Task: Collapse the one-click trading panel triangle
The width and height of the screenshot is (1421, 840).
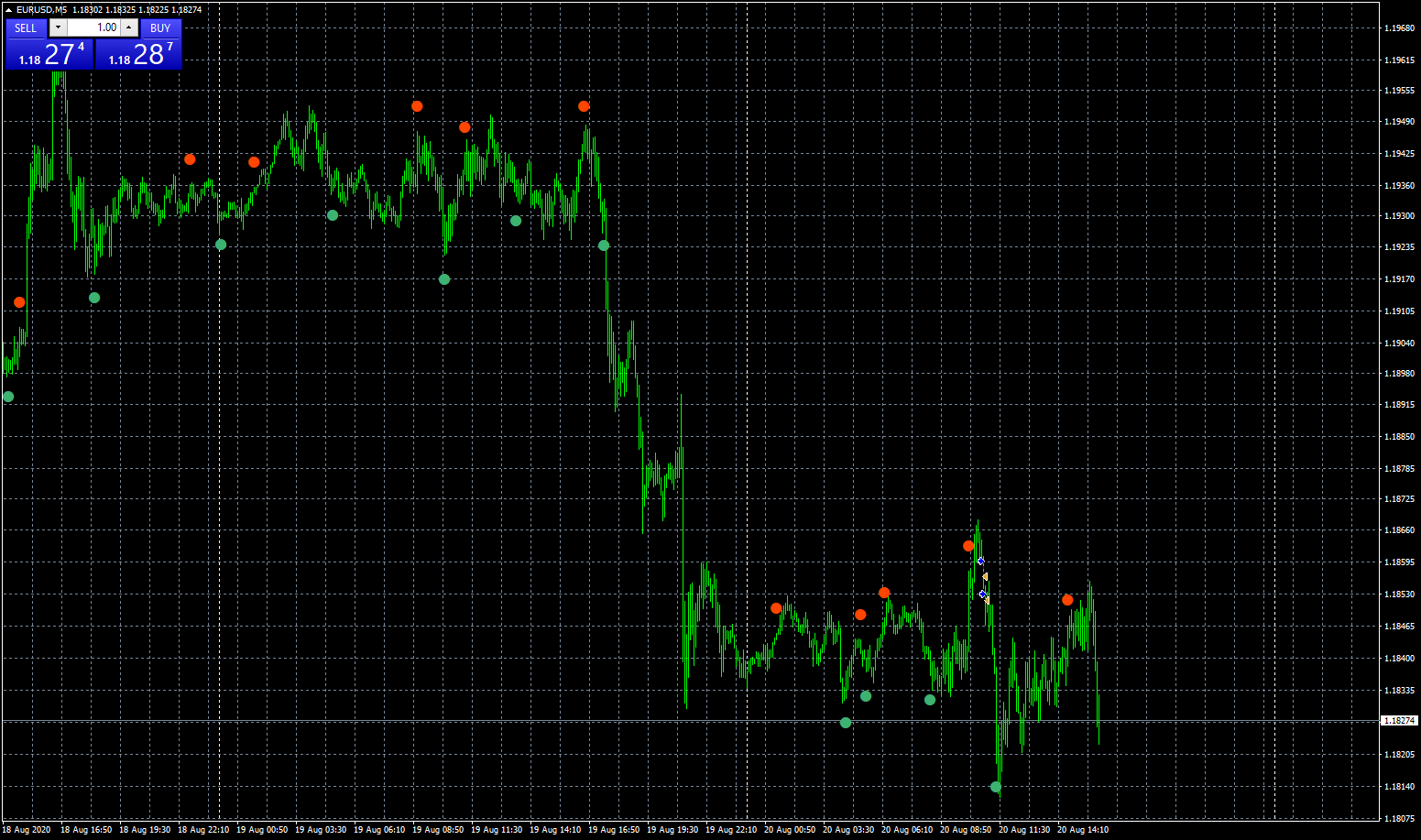Action: 8,10
